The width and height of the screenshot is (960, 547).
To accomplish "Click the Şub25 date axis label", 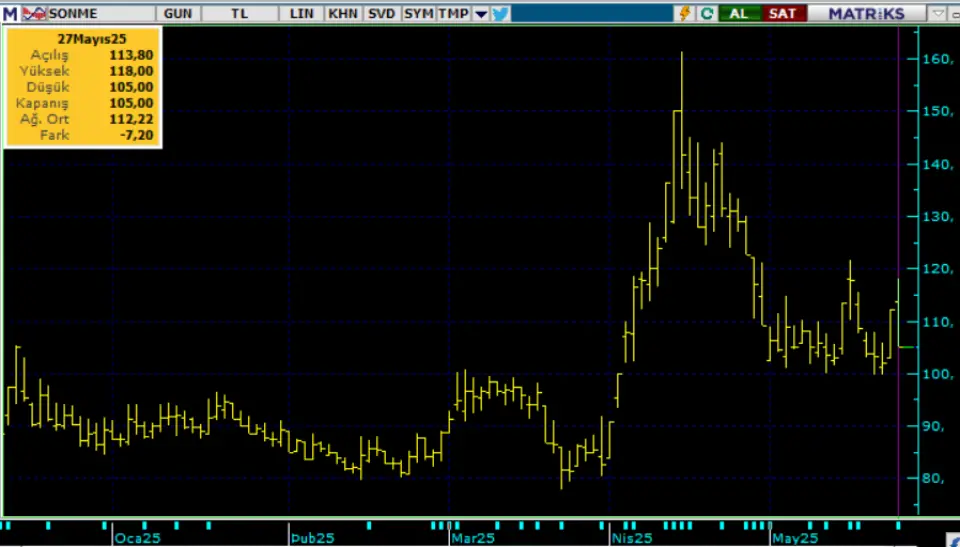I will [313, 538].
